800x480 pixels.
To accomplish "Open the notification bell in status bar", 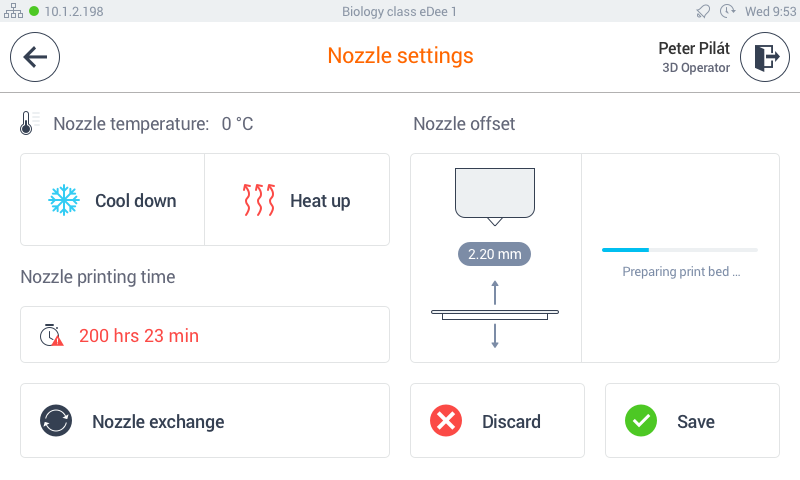I will [703, 11].
